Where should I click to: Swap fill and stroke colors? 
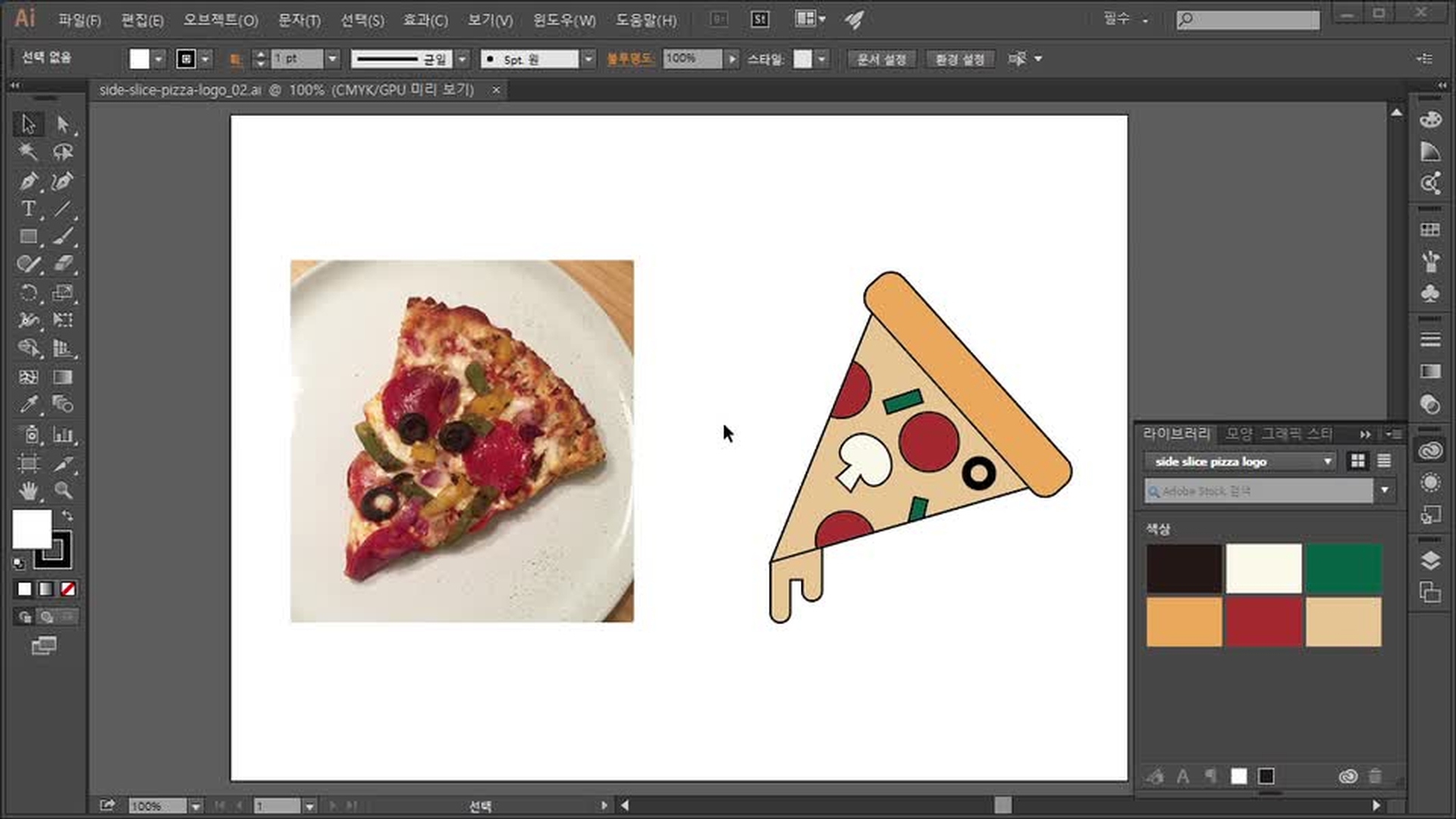tap(67, 516)
